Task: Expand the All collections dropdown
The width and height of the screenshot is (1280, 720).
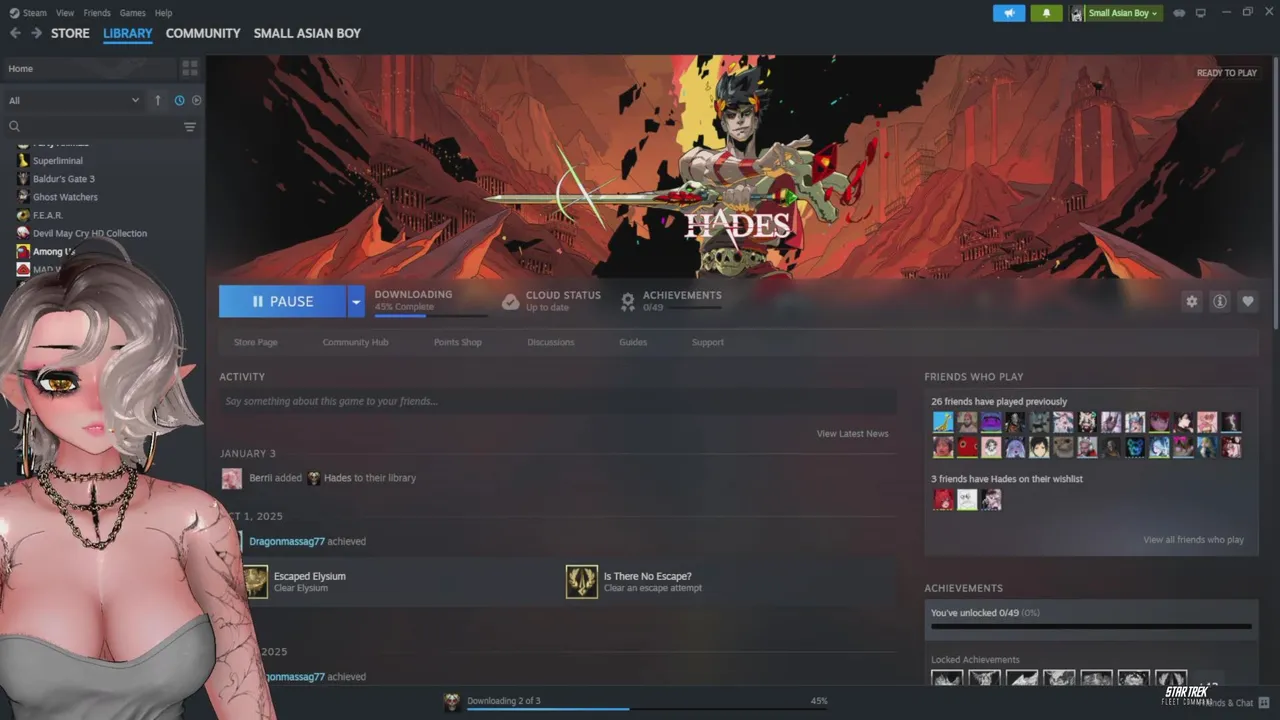Action: pyautogui.click(x=75, y=100)
